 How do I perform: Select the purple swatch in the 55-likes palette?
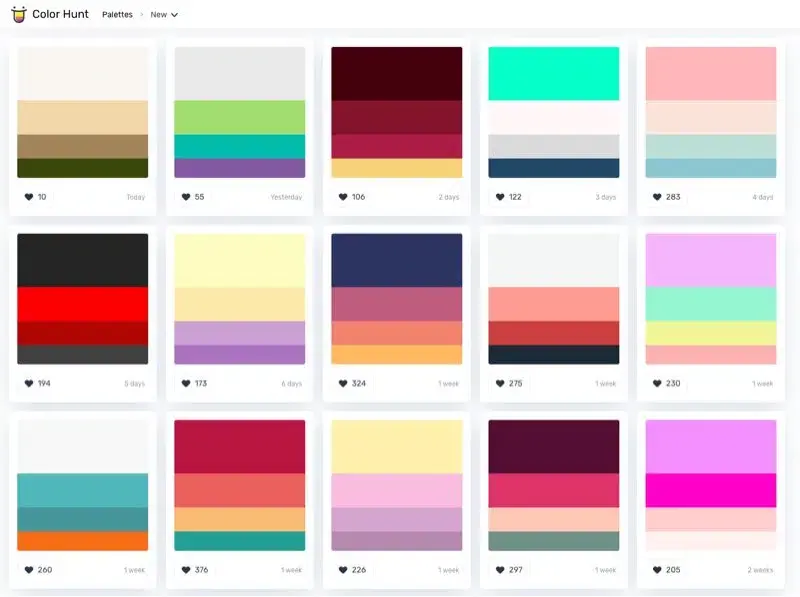[240, 168]
